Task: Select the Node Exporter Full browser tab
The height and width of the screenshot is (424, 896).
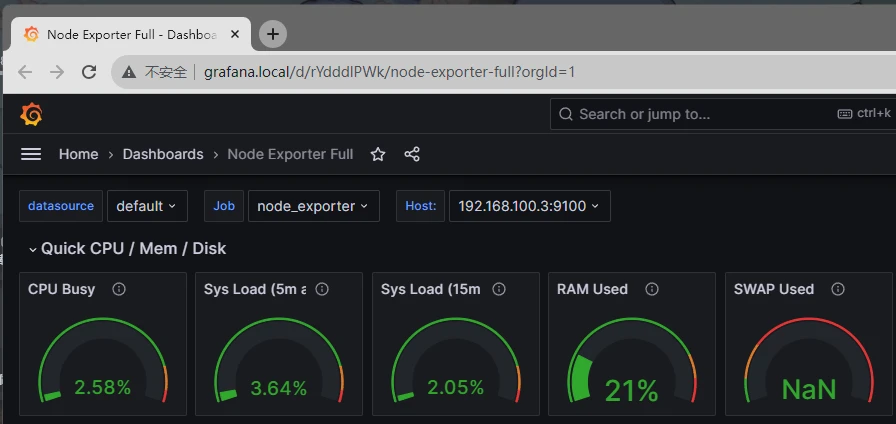Action: point(131,35)
